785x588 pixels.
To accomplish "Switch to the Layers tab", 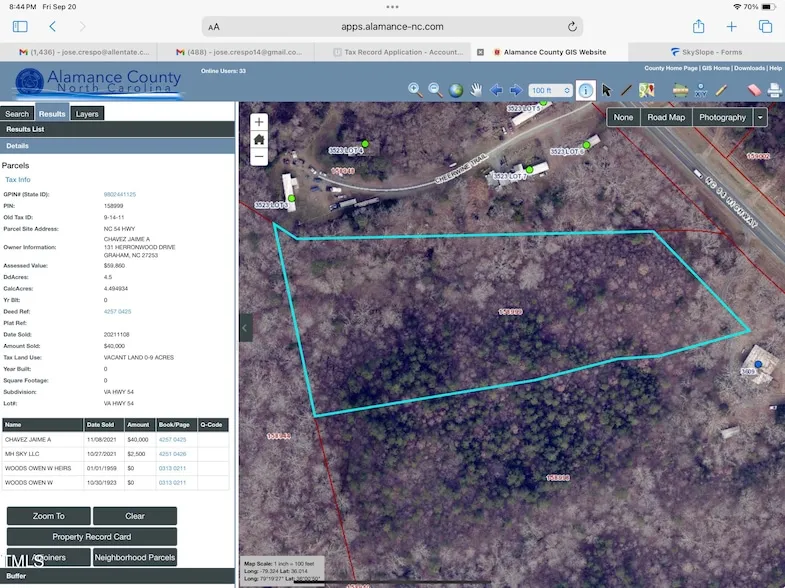I will [x=87, y=114].
